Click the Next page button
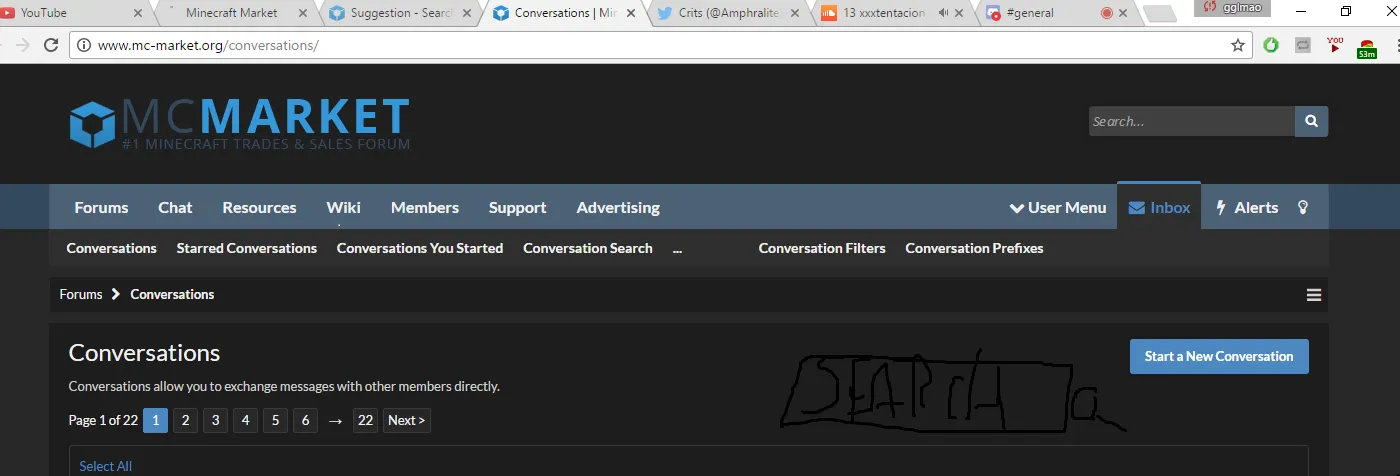Viewport: 1400px width, 476px height. tap(407, 420)
